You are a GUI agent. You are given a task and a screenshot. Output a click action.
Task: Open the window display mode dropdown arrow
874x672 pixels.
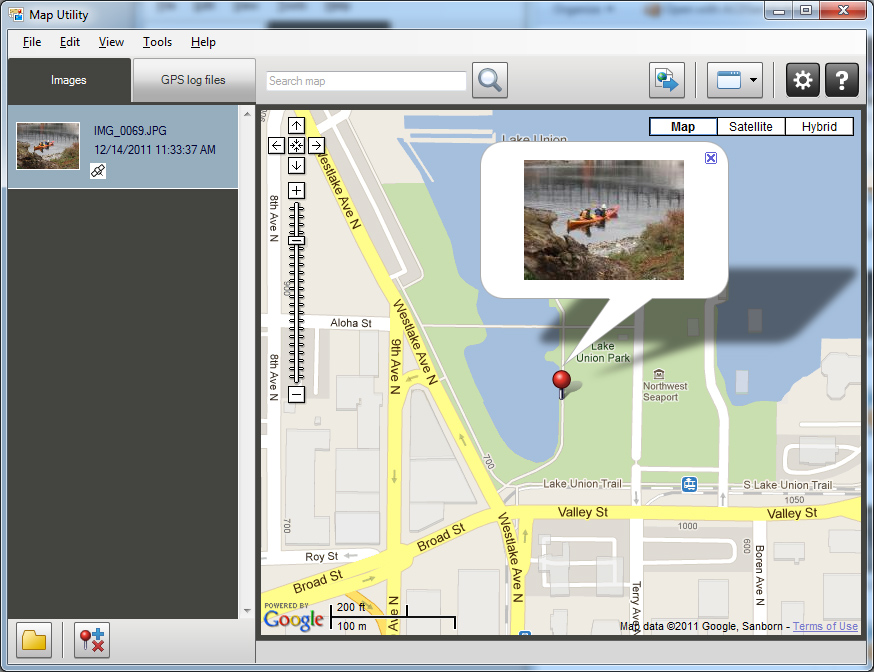(x=754, y=80)
